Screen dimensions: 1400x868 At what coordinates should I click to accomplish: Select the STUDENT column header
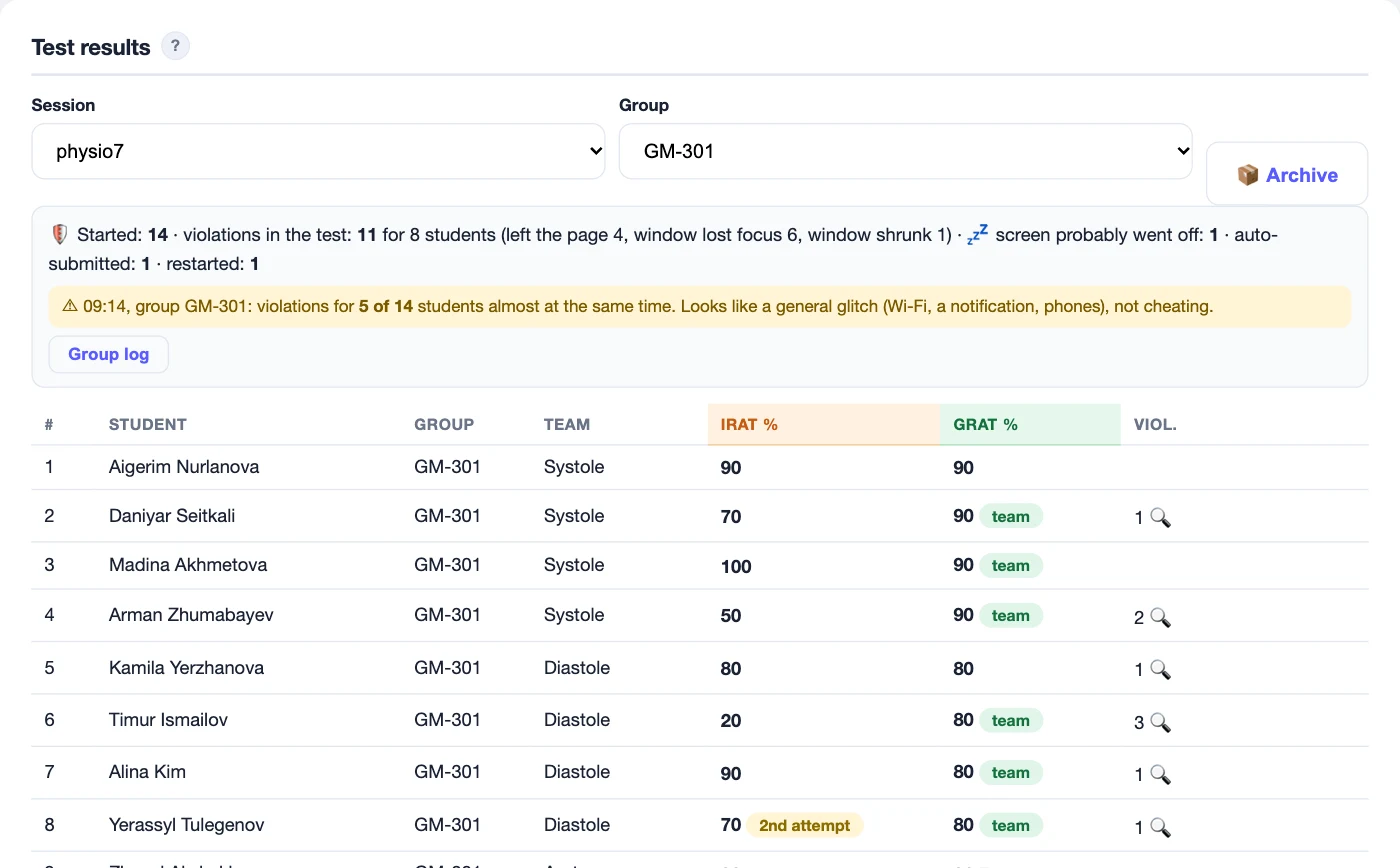click(148, 424)
